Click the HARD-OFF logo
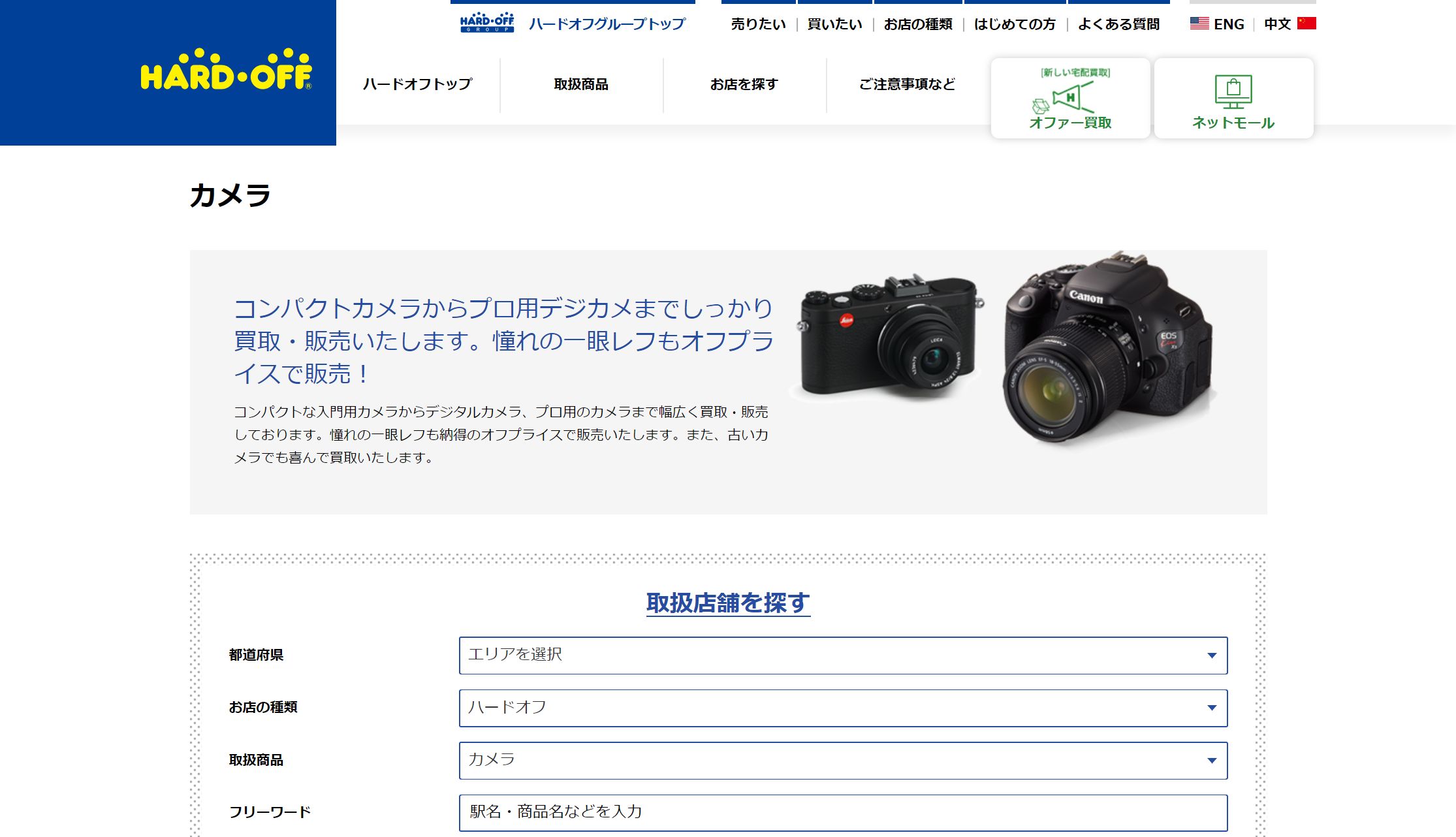Image resolution: width=1456 pixels, height=837 pixels. tap(226, 70)
